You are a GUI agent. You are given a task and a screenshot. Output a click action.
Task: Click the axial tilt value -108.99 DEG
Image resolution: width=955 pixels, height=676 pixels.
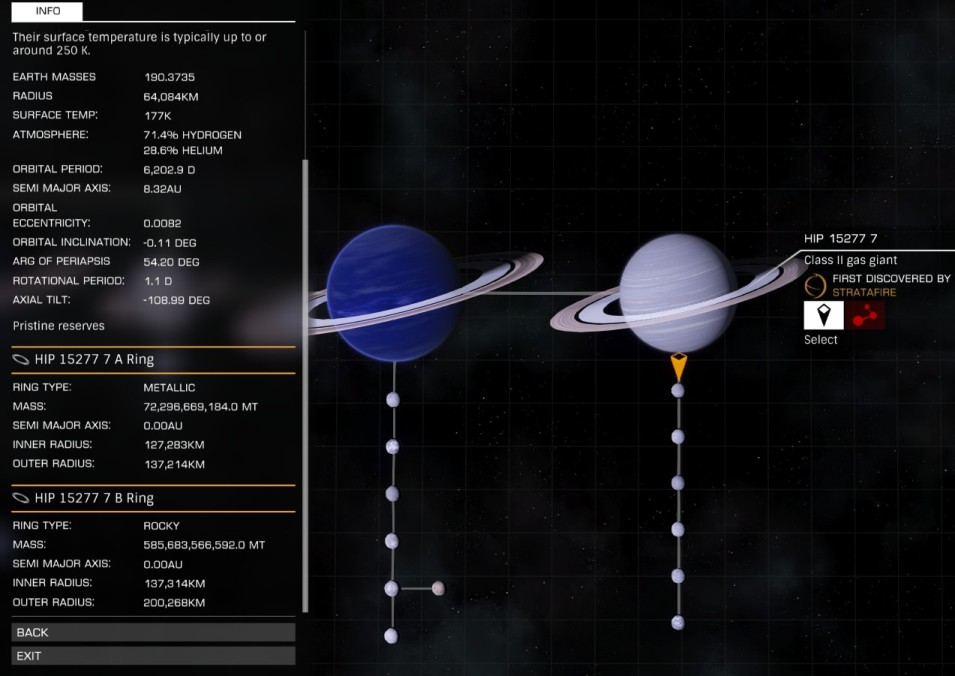coord(177,300)
